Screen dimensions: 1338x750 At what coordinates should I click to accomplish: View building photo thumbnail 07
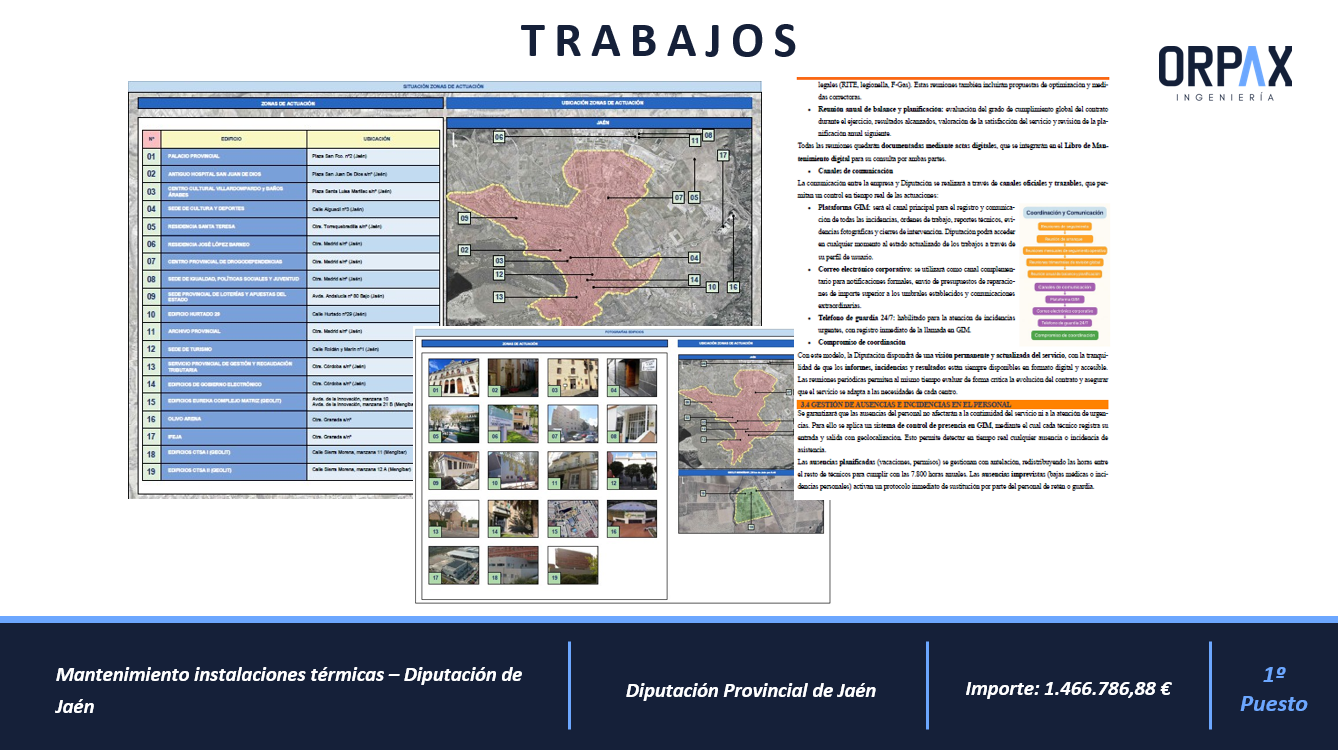[x=573, y=423]
